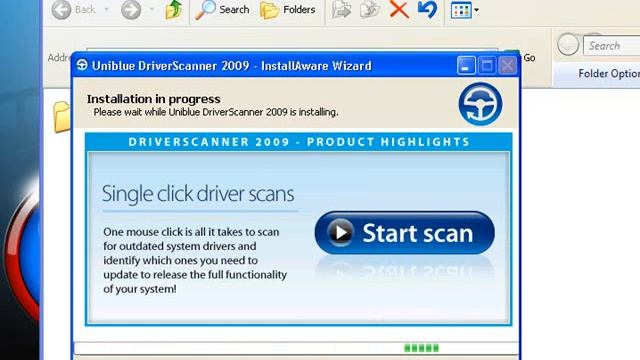This screenshot has width=640, height=360.
Task: Click the InstallAware Wizard title bar text
Action: [232, 66]
